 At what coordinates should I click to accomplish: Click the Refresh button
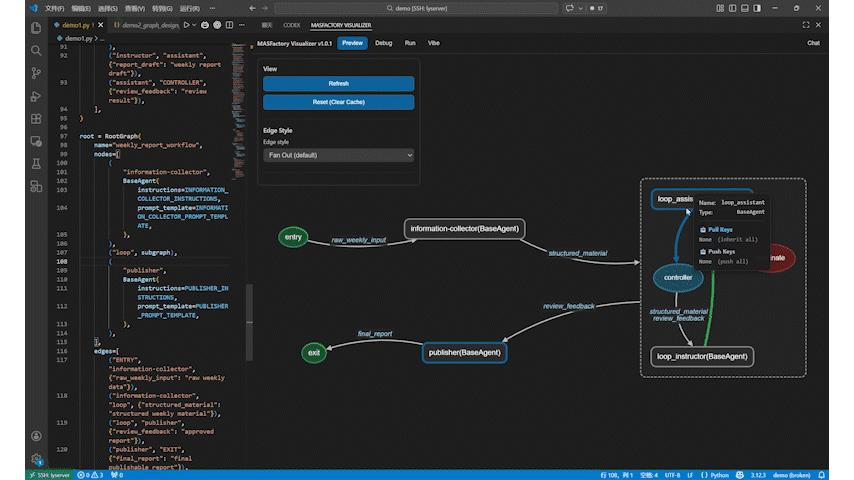(338, 83)
